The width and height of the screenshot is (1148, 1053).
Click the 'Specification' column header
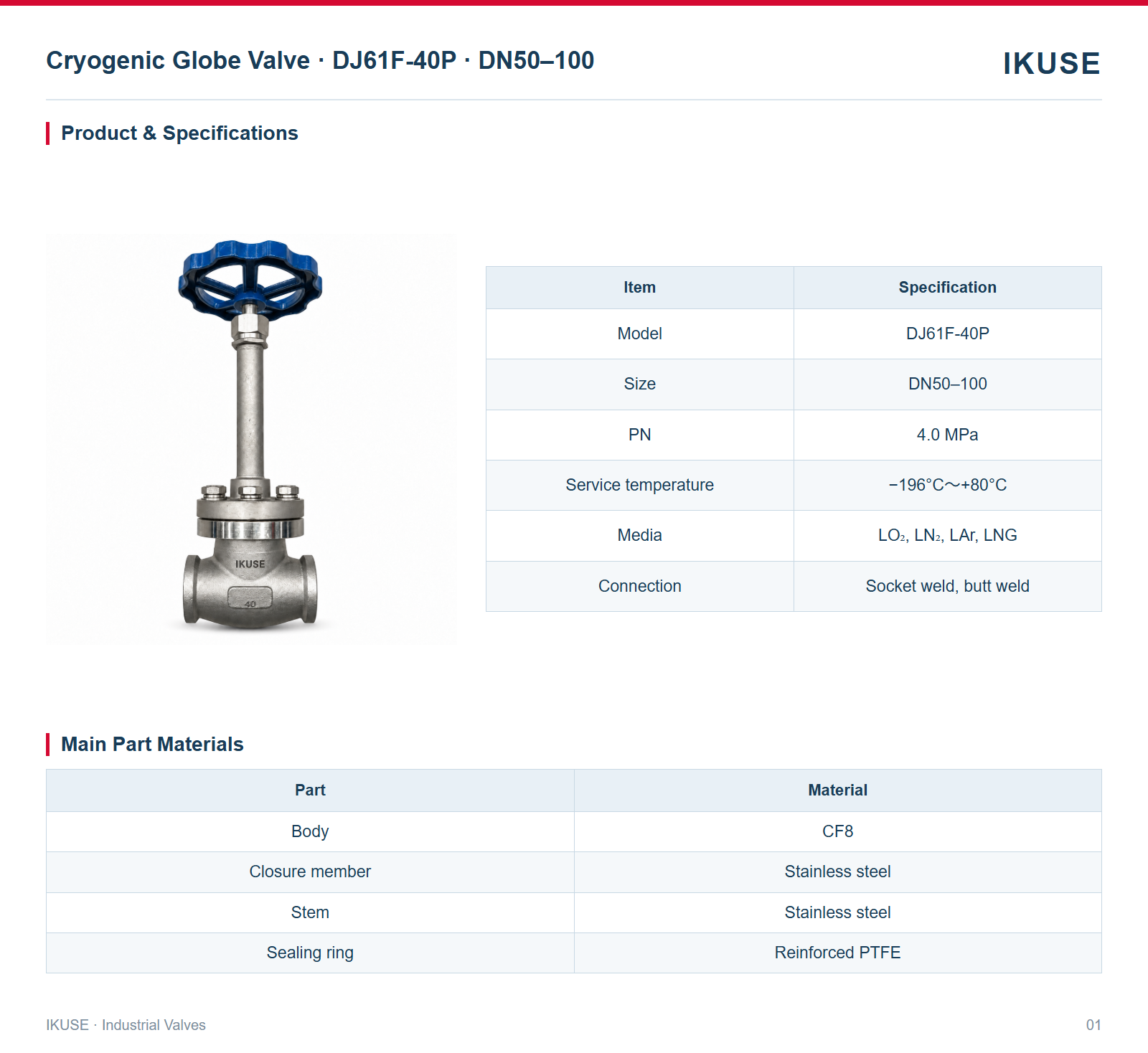click(947, 288)
